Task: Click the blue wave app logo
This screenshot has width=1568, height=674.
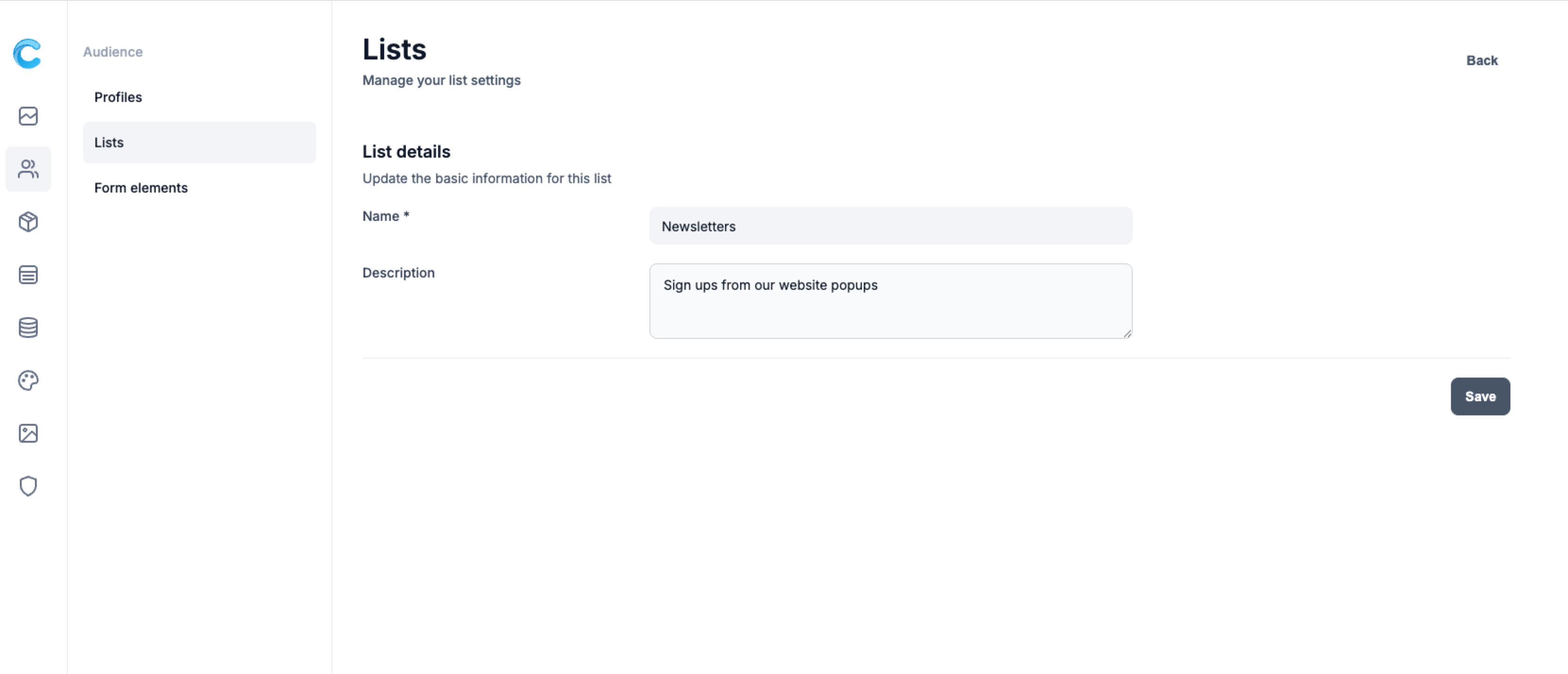Action: [27, 54]
